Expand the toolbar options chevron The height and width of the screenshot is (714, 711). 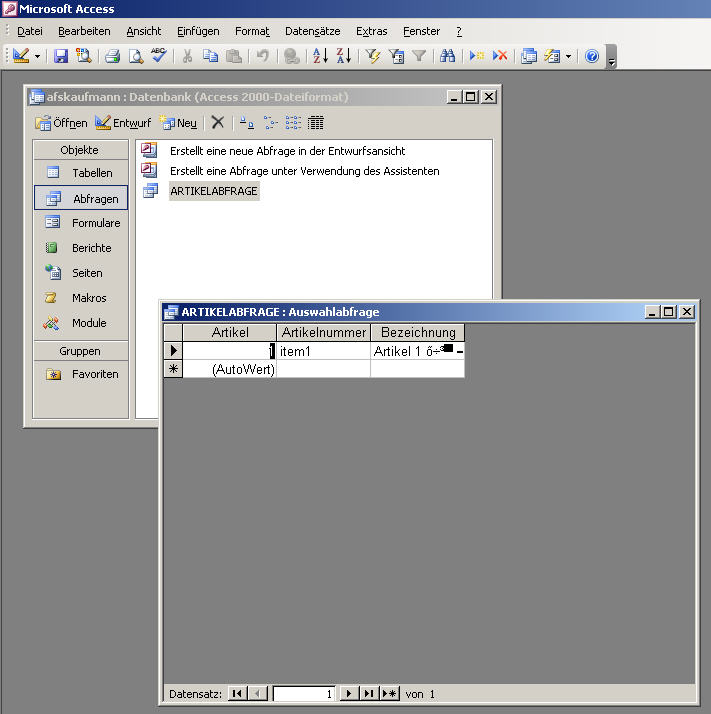(x=612, y=56)
